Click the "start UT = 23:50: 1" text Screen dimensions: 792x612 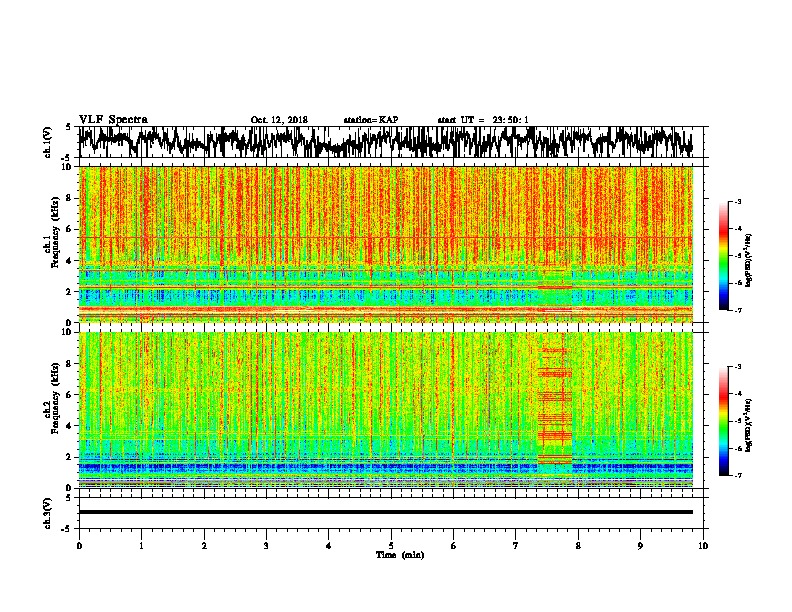tap(483, 120)
